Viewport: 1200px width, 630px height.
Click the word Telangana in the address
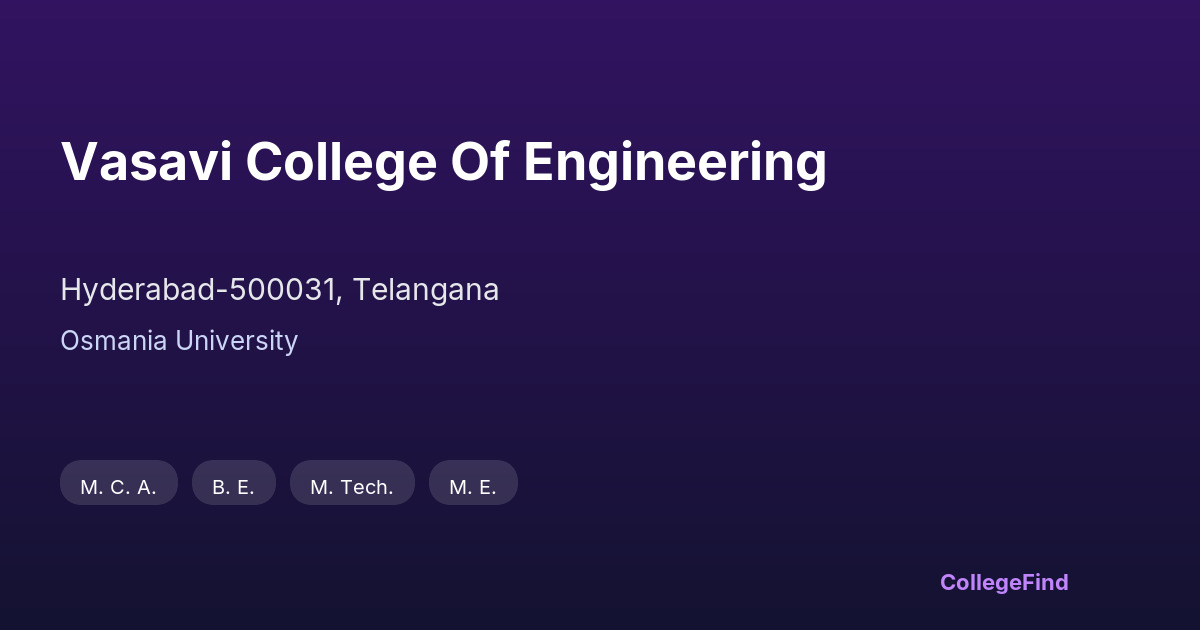(x=426, y=290)
